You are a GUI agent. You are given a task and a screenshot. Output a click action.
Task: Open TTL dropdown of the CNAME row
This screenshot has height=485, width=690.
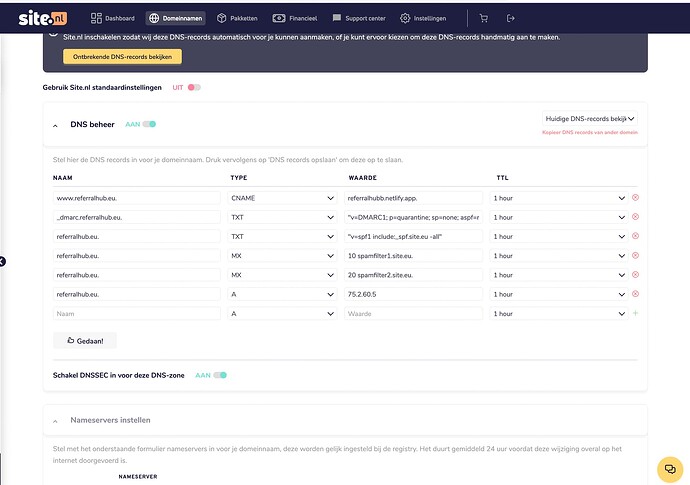point(559,198)
